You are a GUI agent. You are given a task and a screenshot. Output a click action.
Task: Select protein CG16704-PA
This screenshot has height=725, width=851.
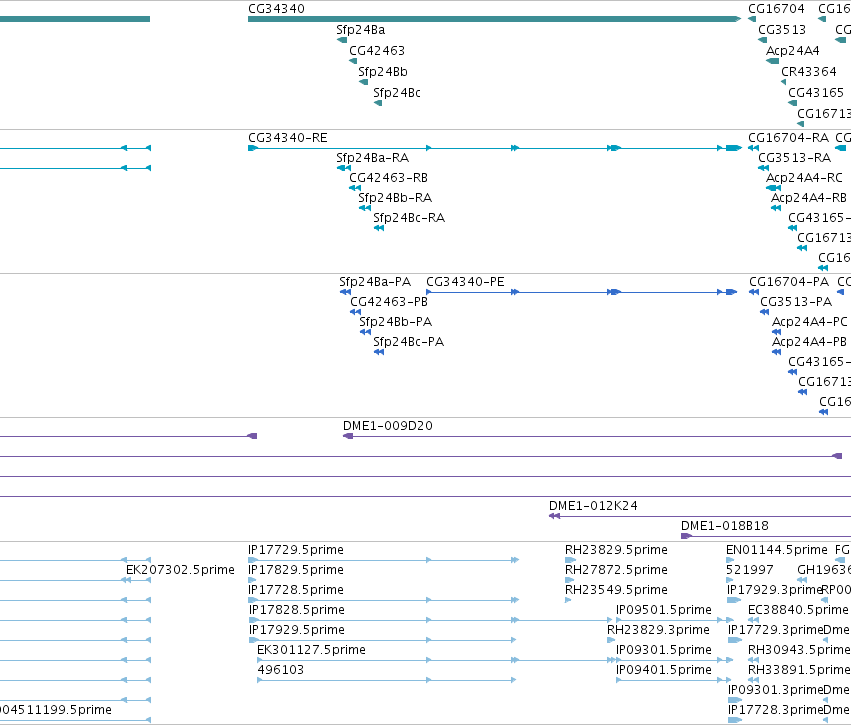754,292
